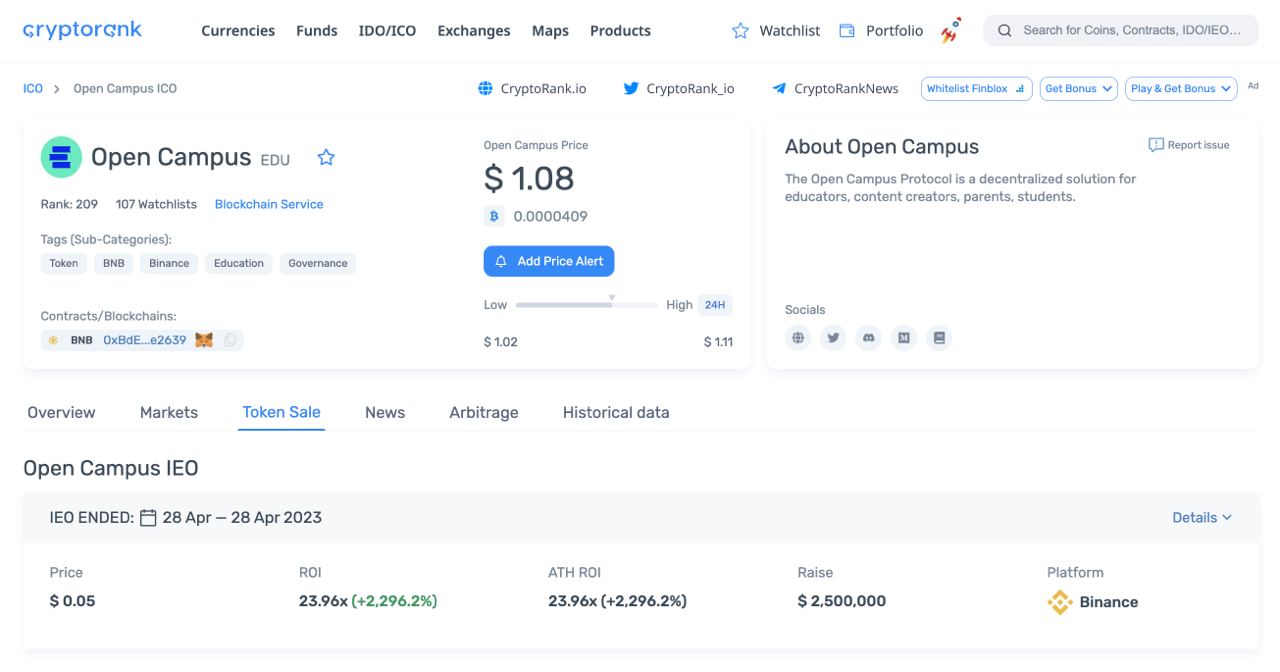Click the Add Price Alert button
Screen dimensions: 1280x672
(549, 262)
